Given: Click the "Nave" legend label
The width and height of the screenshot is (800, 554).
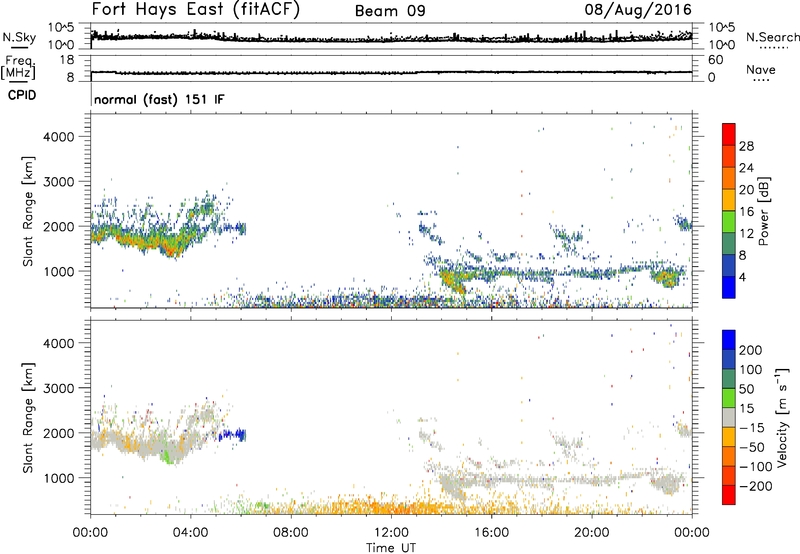Looking at the screenshot, I should [761, 69].
